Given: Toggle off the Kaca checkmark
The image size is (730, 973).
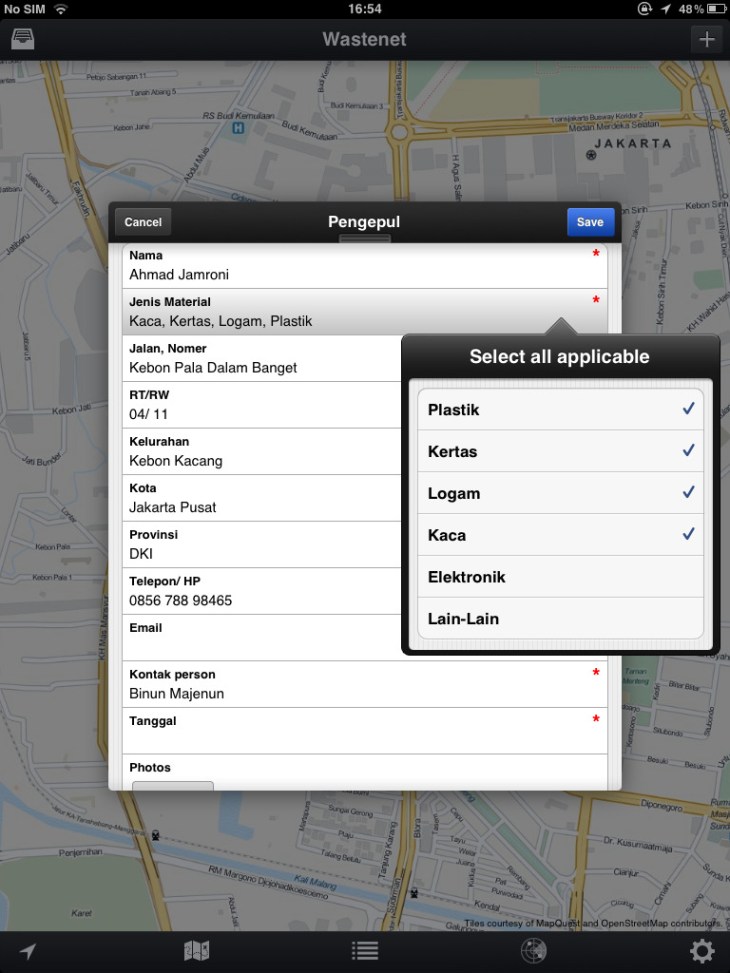Looking at the screenshot, I should 560,535.
